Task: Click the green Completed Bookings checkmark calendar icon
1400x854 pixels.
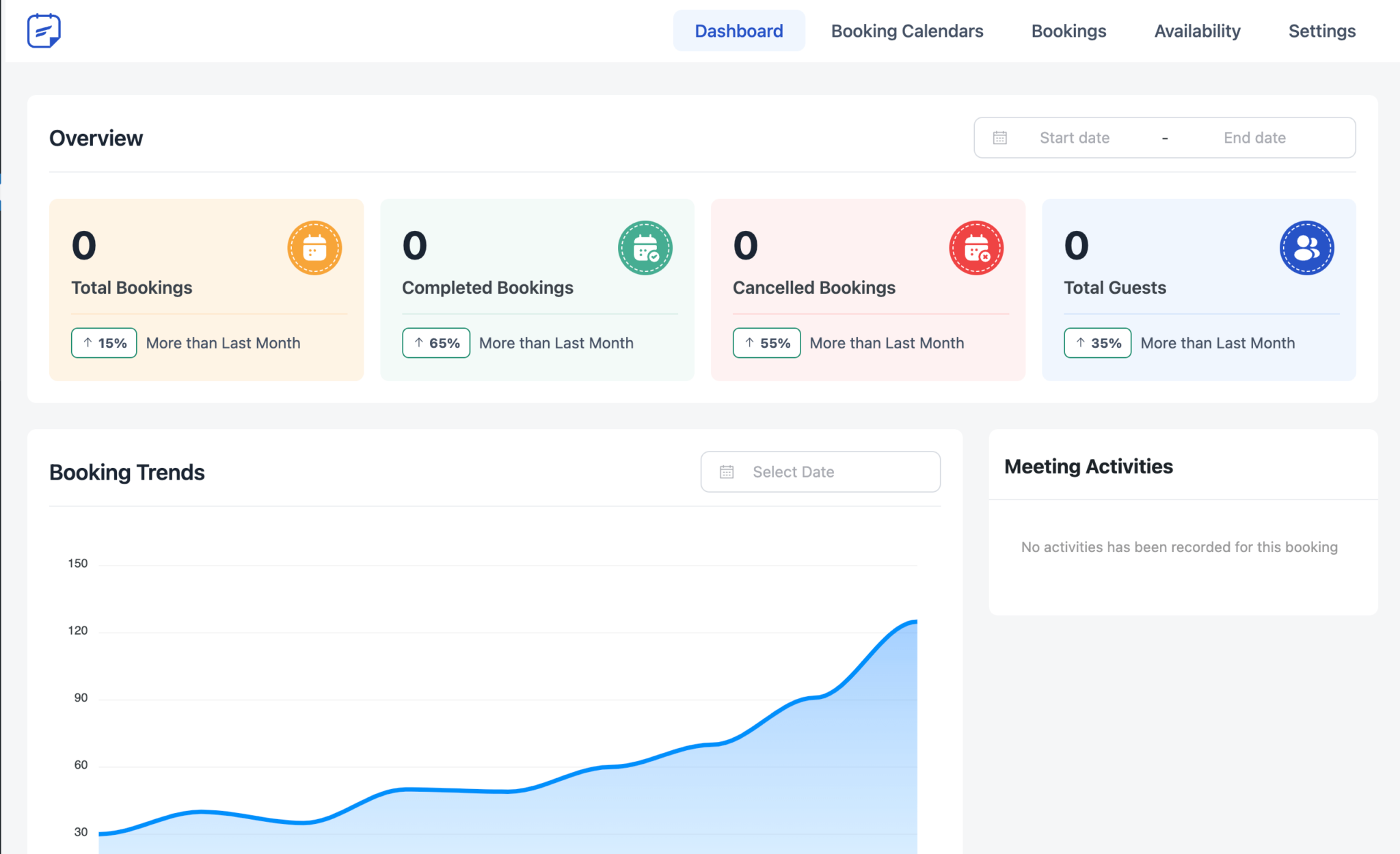Action: click(x=645, y=247)
